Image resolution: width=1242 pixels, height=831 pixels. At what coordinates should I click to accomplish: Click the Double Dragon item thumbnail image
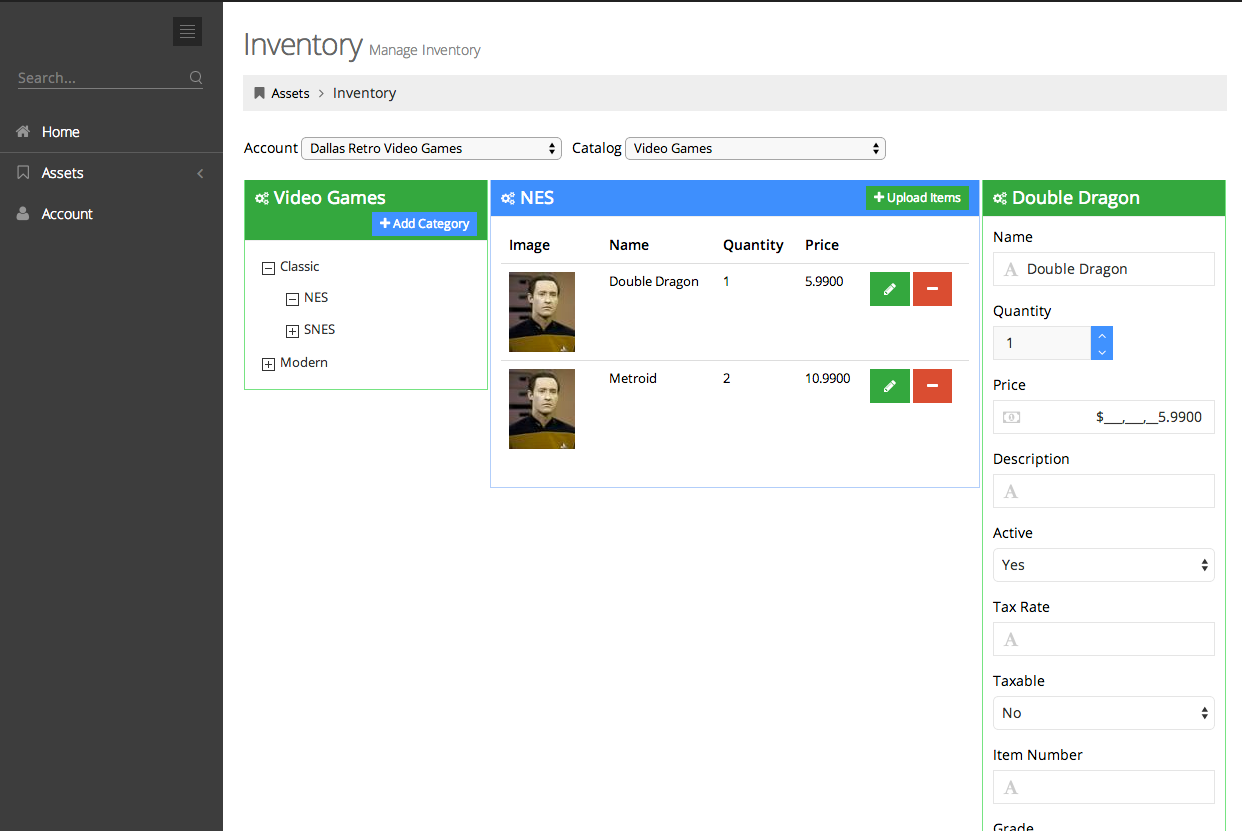(541, 312)
